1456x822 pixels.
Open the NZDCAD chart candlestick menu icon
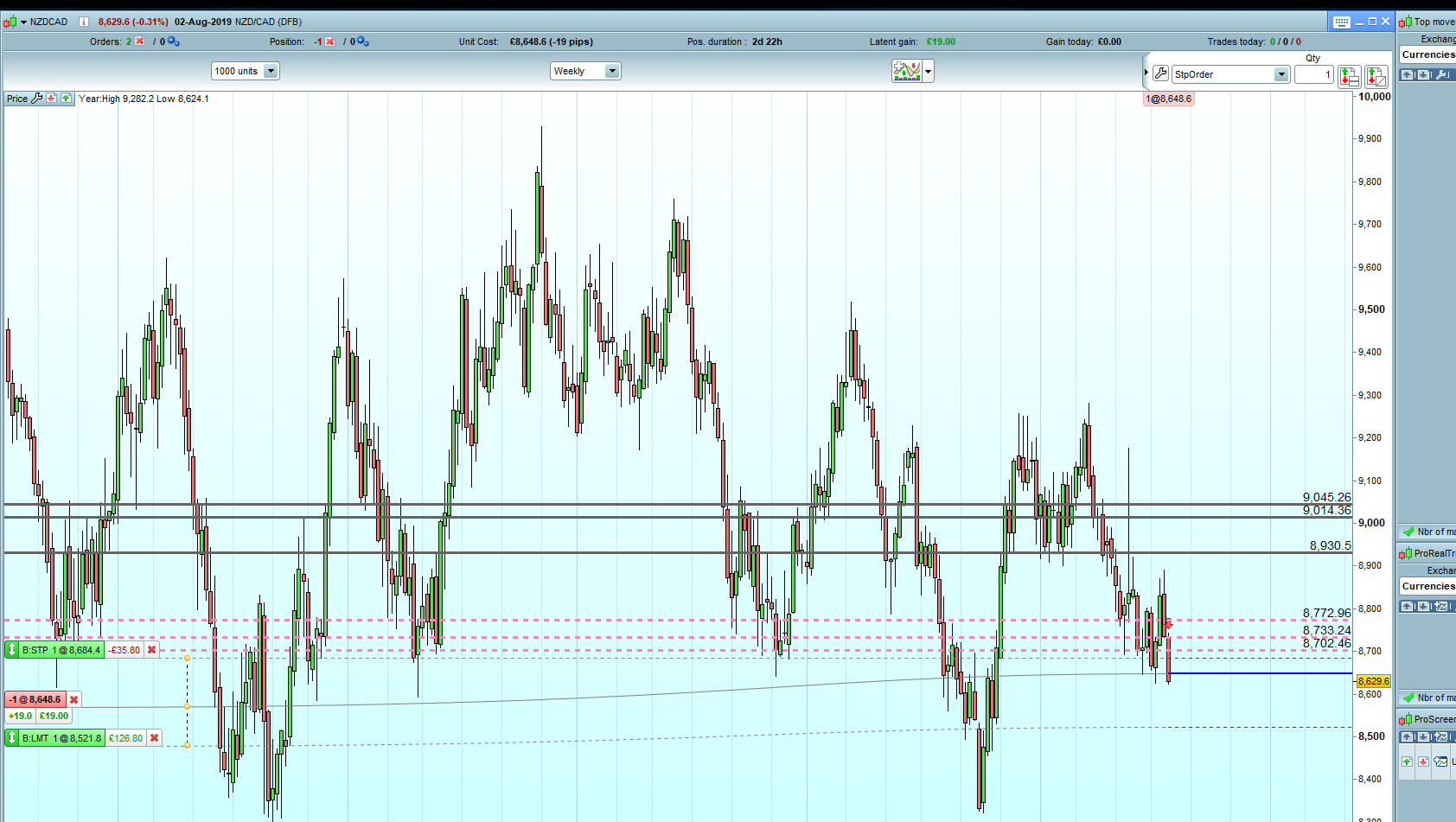click(10, 22)
